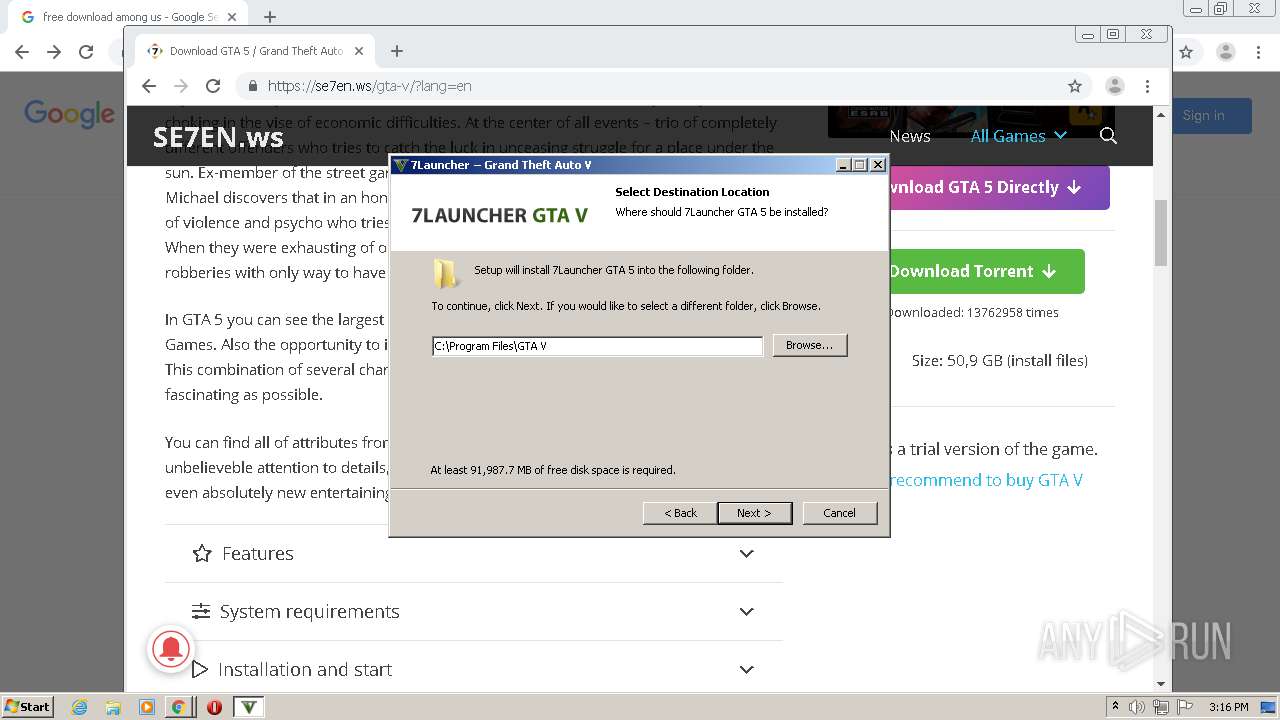Open the red Opera taskbar icon
1280x720 pixels.
point(214,707)
